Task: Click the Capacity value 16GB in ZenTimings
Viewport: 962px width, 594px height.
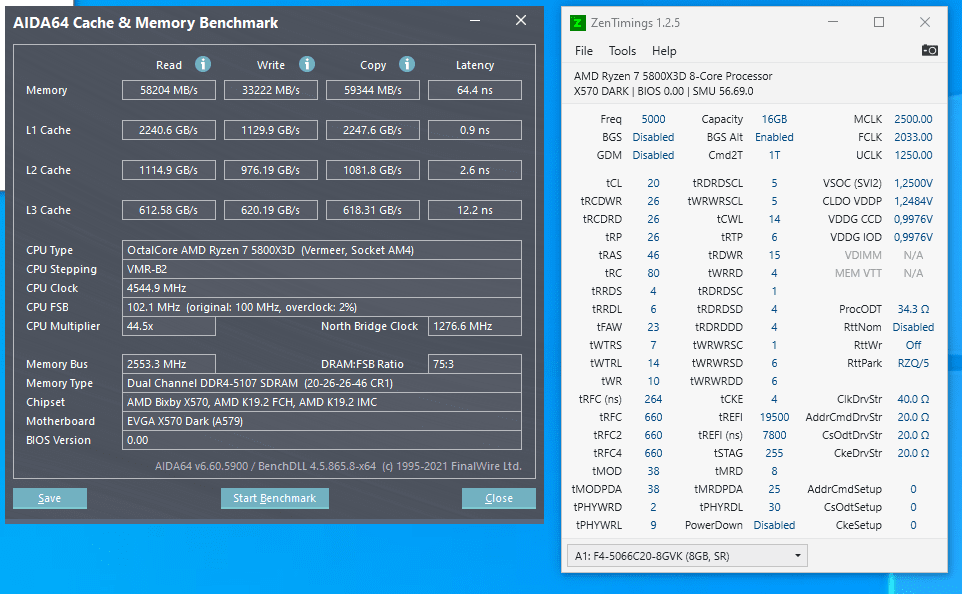Action: pyautogui.click(x=774, y=119)
